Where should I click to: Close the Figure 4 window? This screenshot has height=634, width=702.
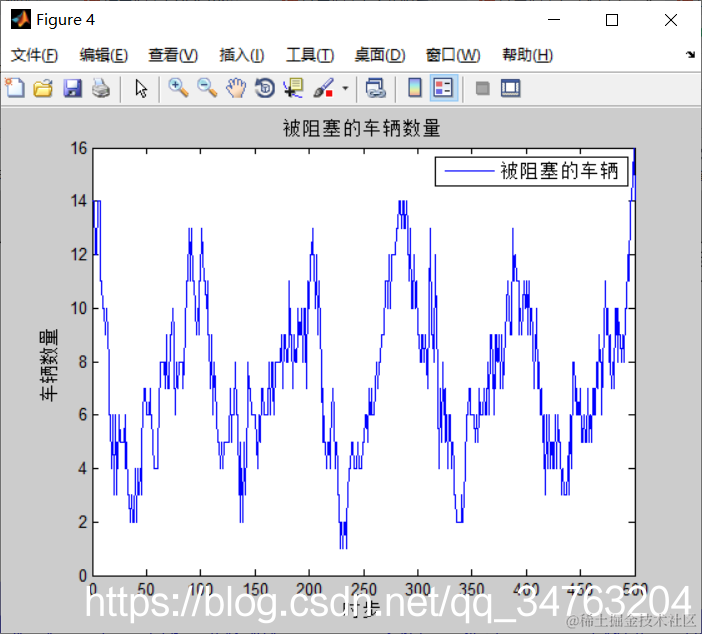tap(671, 20)
